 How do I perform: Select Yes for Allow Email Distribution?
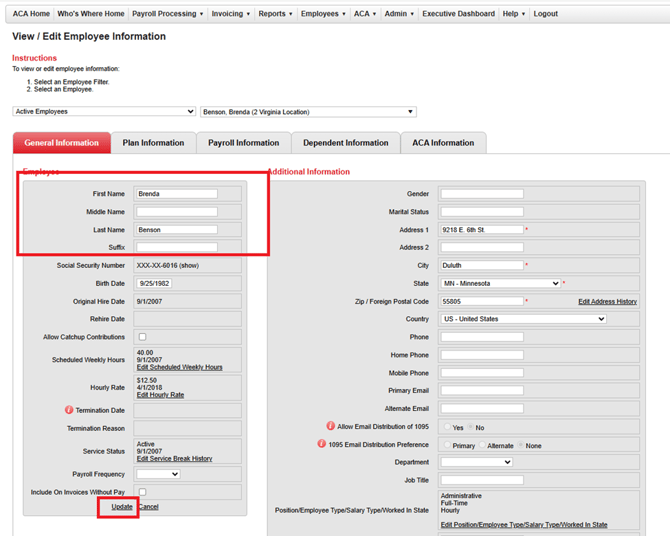[447, 427]
